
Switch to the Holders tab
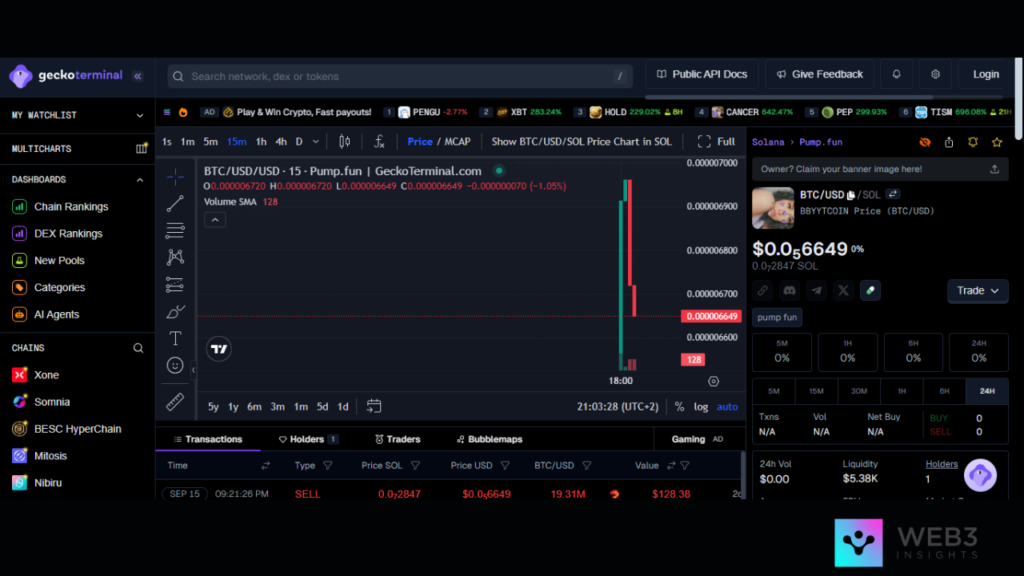[x=308, y=440]
